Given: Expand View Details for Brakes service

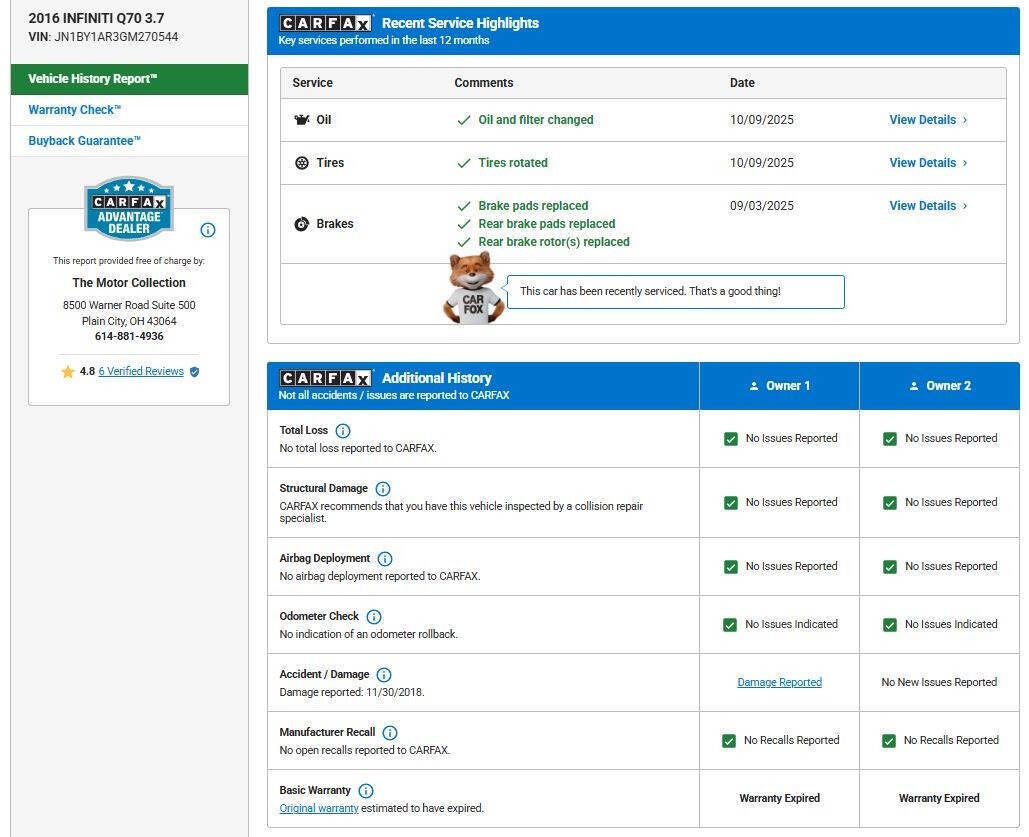Looking at the screenshot, I should [x=928, y=206].
